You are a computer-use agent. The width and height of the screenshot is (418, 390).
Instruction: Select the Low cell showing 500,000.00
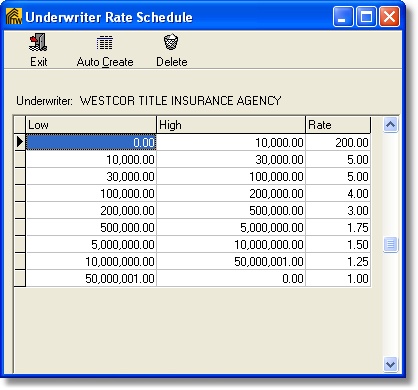pyautogui.click(x=91, y=227)
